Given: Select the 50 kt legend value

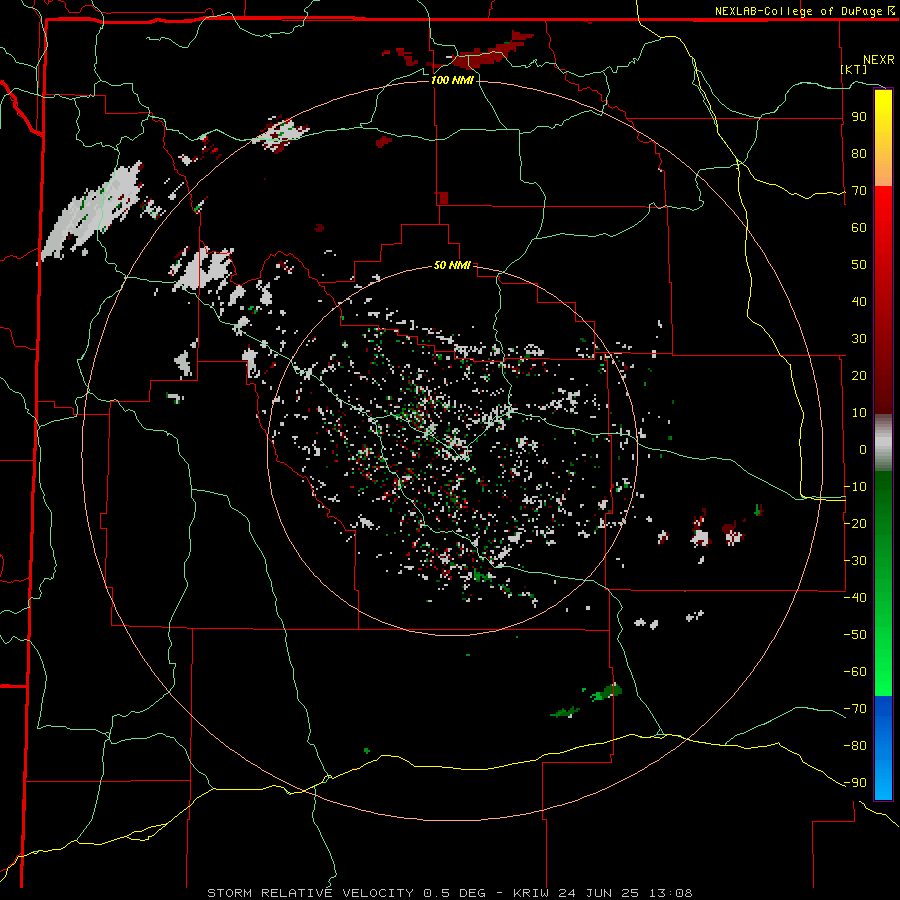Looking at the screenshot, I should (859, 265).
